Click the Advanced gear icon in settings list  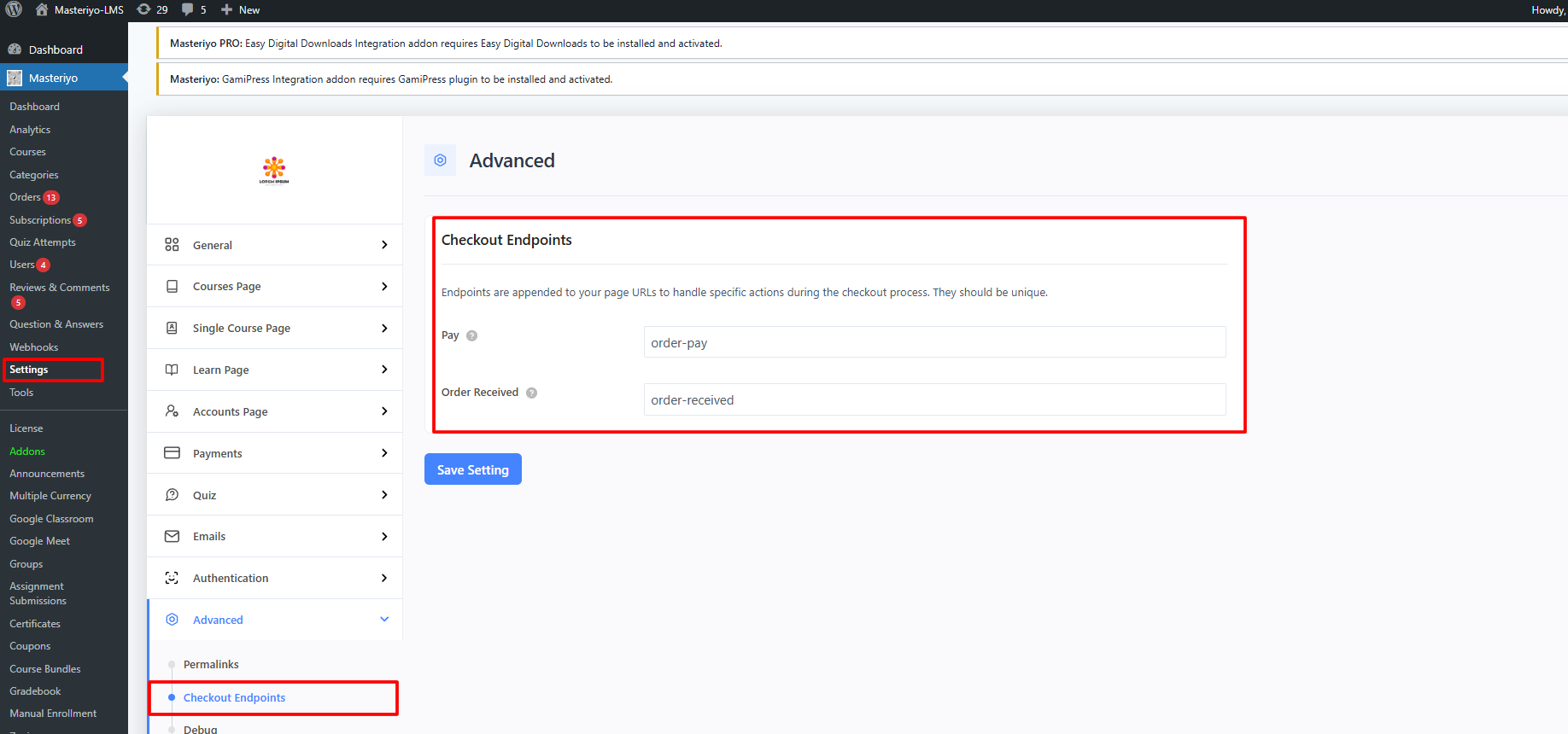tap(172, 620)
